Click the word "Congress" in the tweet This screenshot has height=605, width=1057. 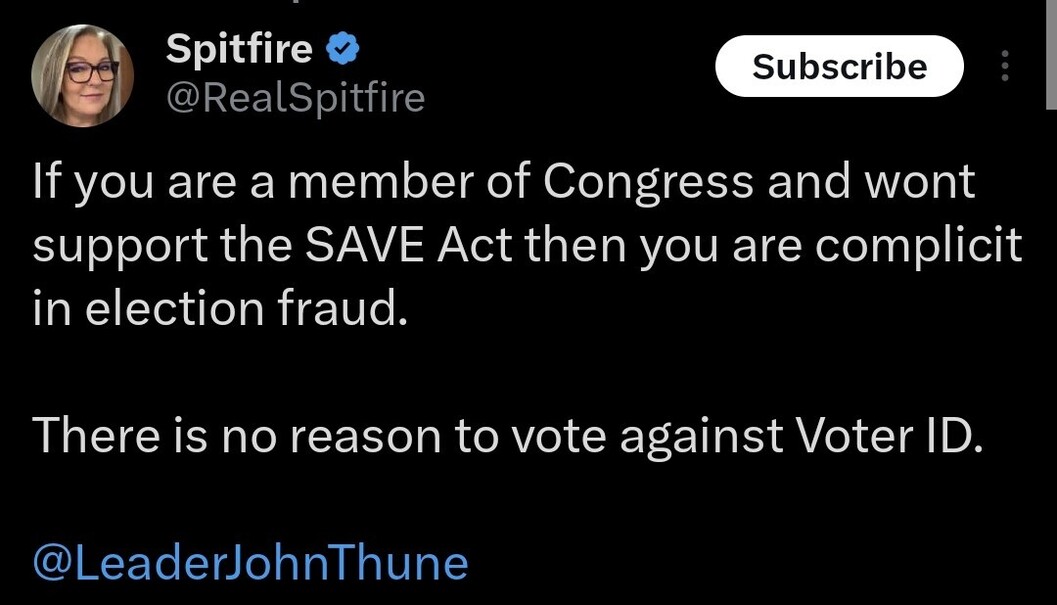tap(647, 183)
